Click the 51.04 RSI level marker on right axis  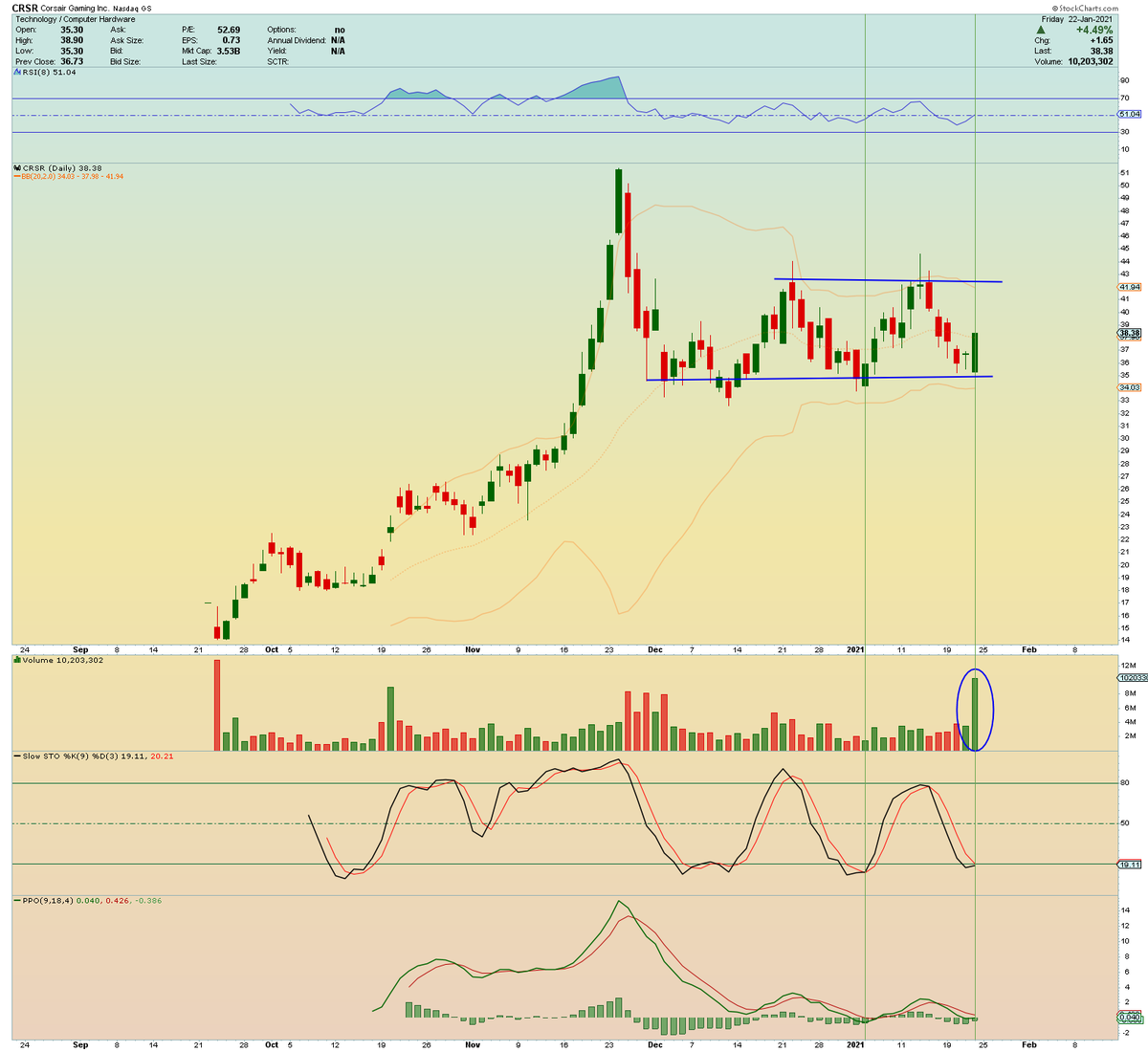tap(1129, 115)
